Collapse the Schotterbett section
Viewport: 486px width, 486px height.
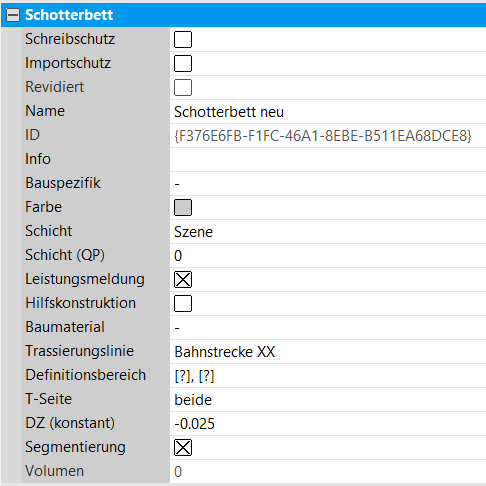(13, 15)
